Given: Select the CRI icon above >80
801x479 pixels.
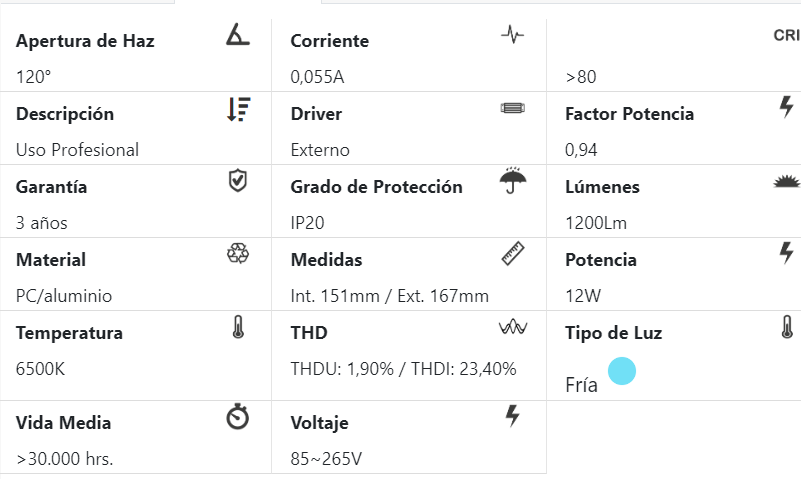Looking at the screenshot, I should pyautogui.click(x=786, y=35).
